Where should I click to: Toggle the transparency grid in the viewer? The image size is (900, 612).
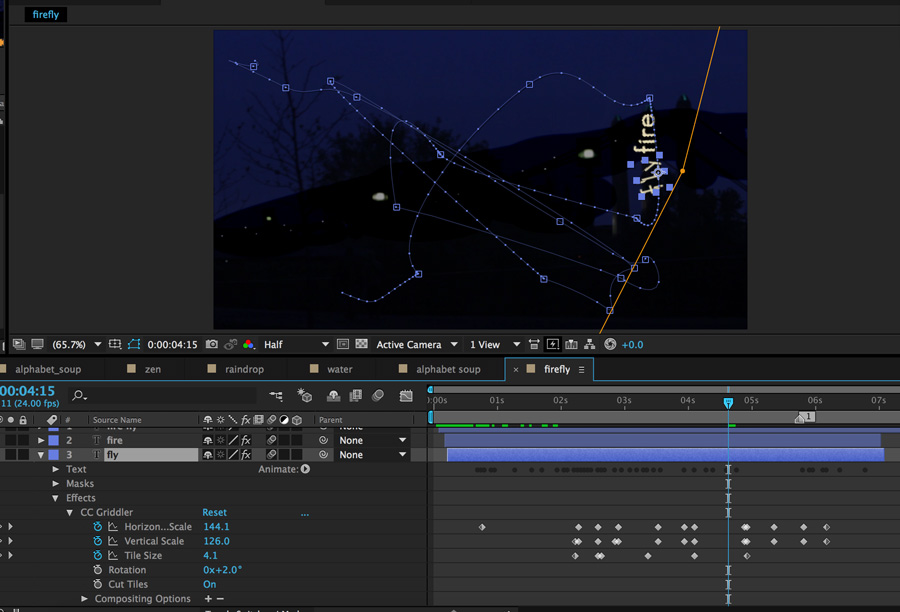pos(361,344)
